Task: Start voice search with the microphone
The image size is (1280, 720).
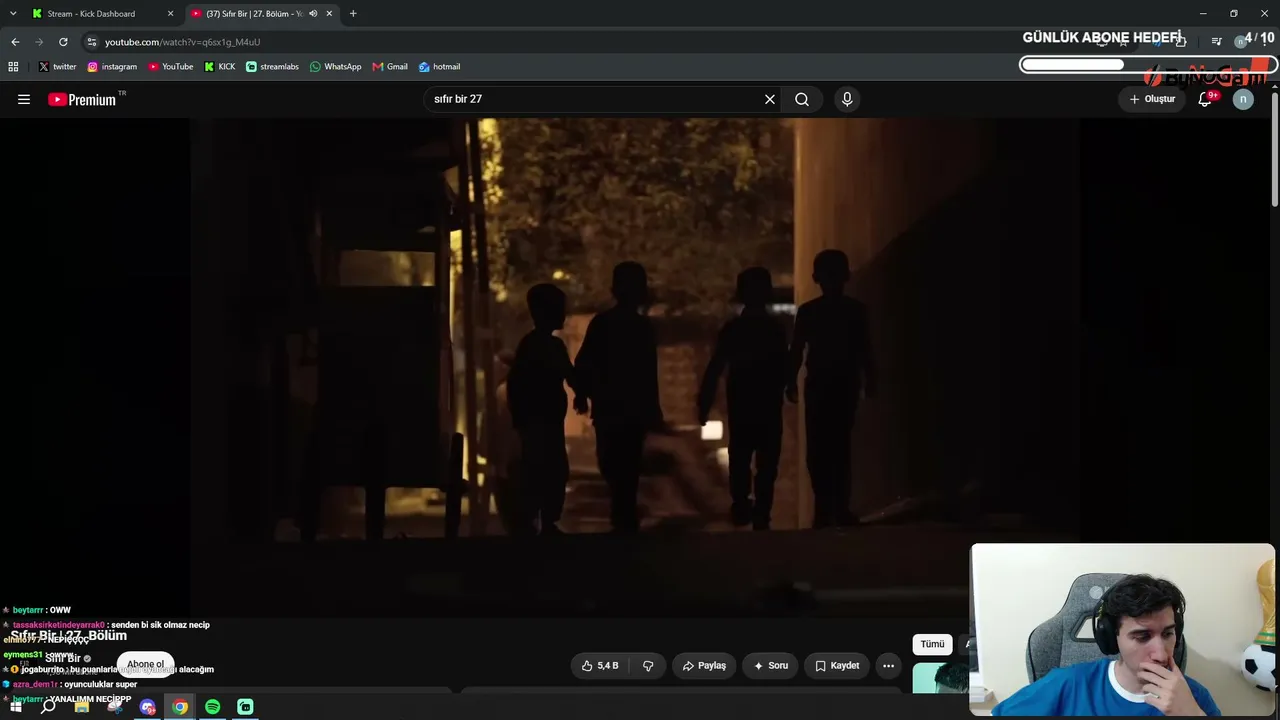Action: 847,99
